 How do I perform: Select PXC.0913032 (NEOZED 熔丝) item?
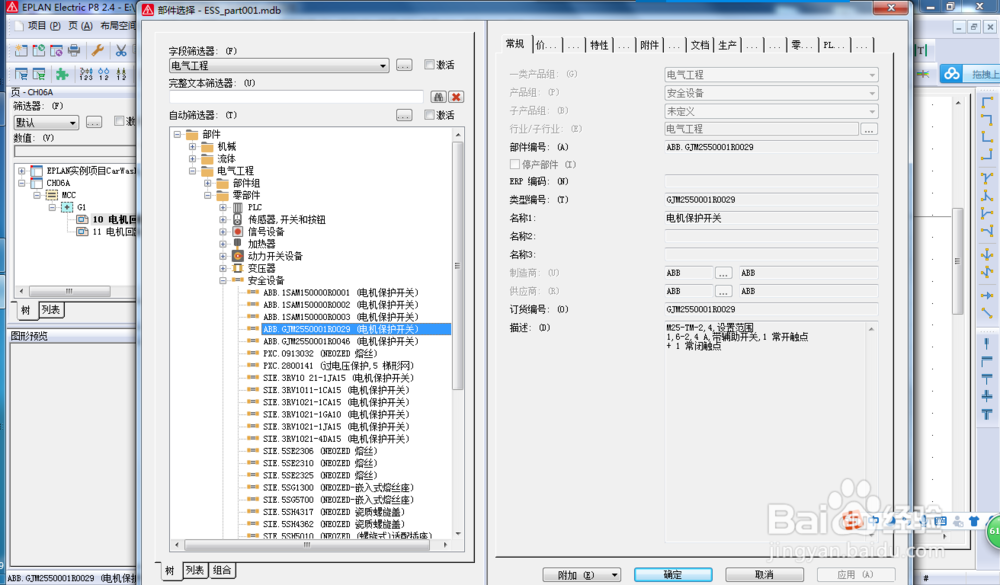point(320,353)
